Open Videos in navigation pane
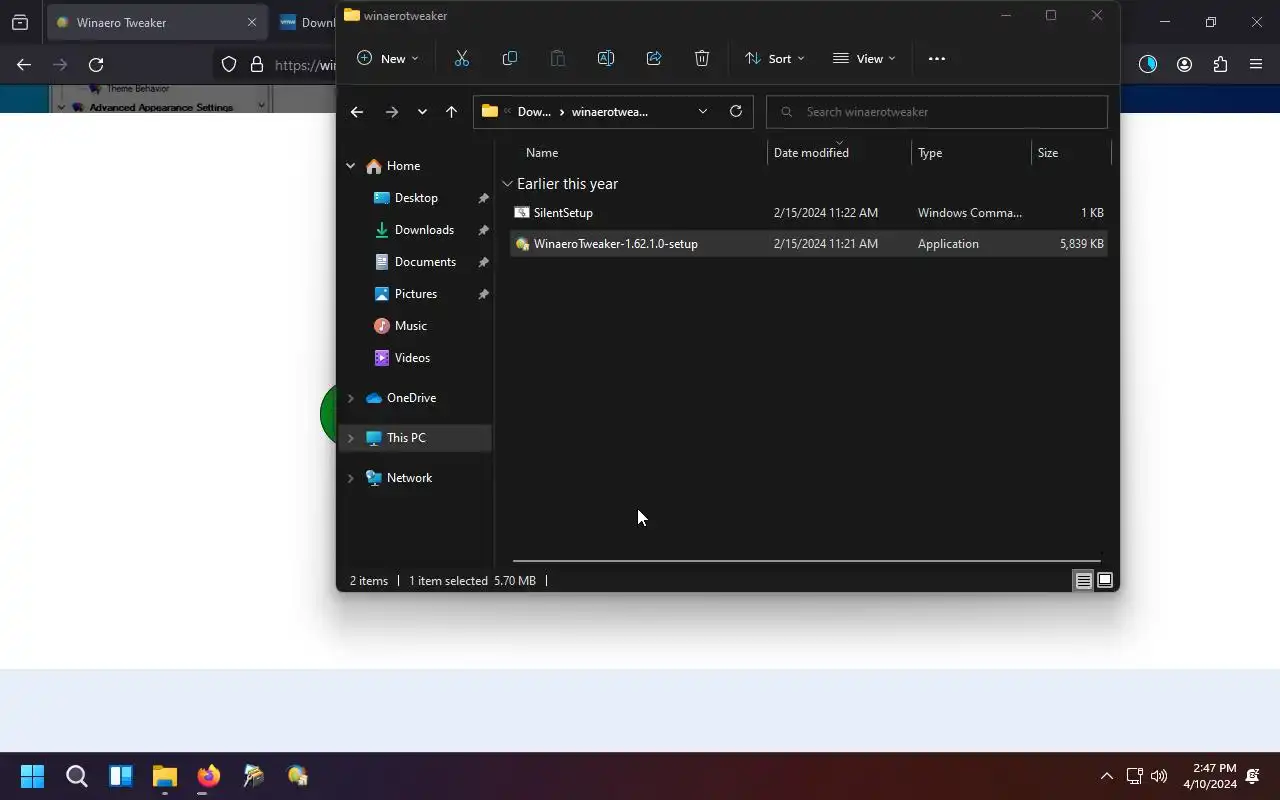 pyautogui.click(x=412, y=358)
